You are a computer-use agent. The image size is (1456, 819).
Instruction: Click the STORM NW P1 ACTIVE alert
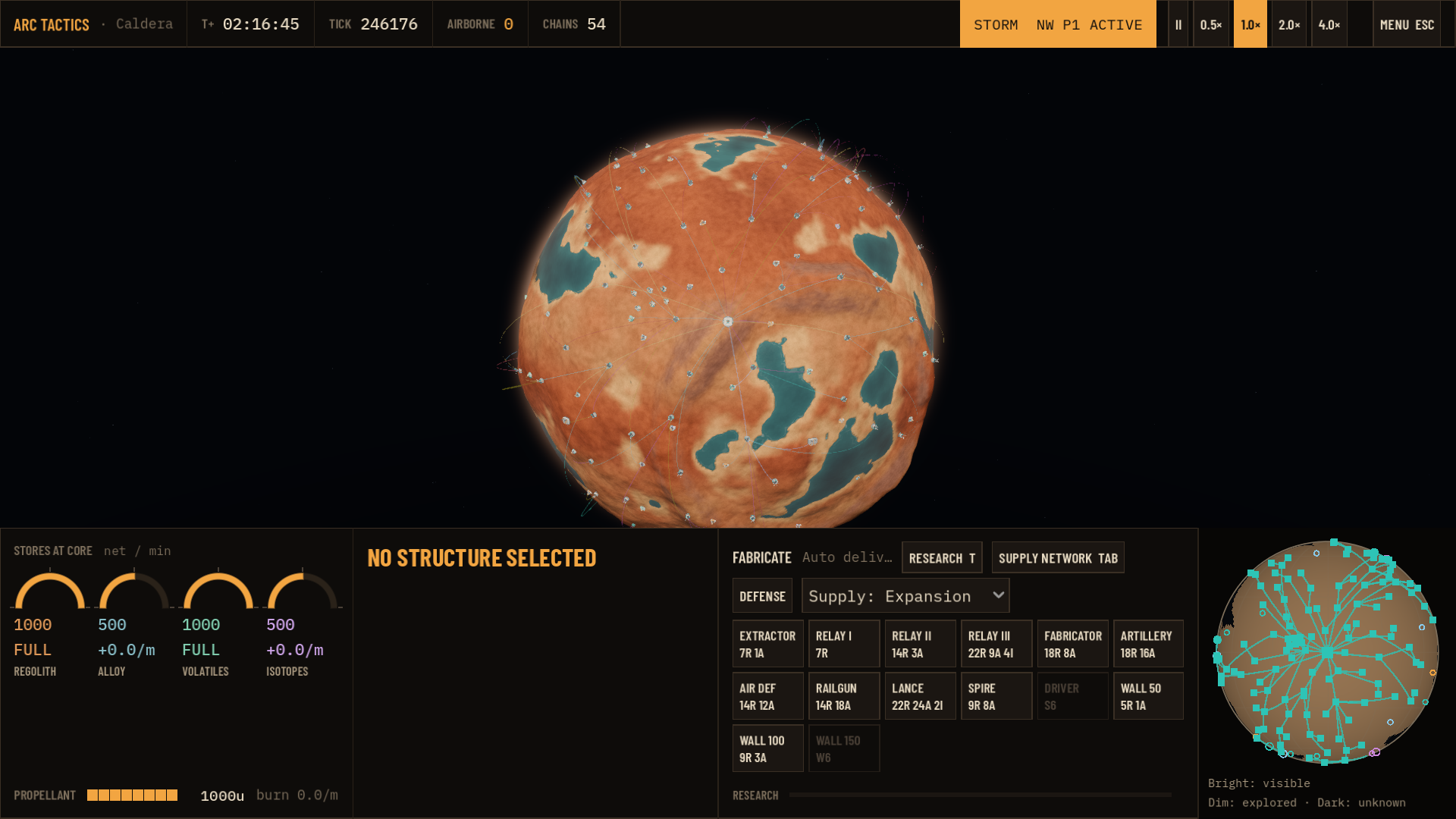pos(1058,24)
